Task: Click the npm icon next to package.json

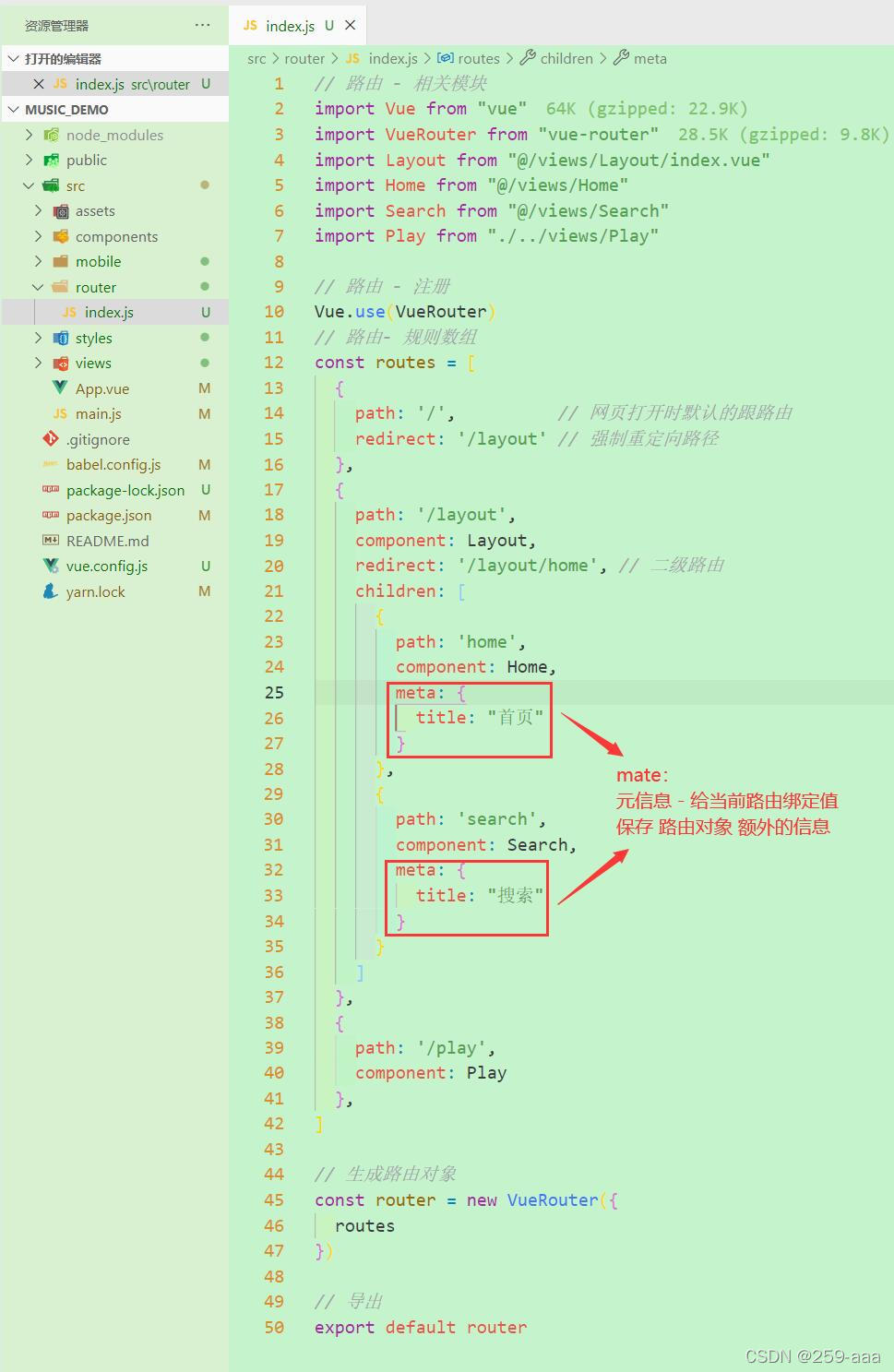Action: pyautogui.click(x=51, y=515)
